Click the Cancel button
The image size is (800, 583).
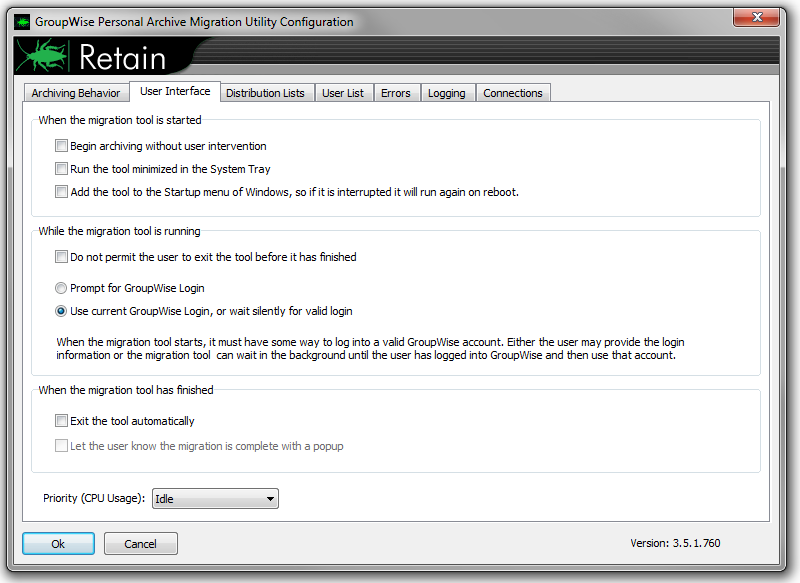[141, 544]
